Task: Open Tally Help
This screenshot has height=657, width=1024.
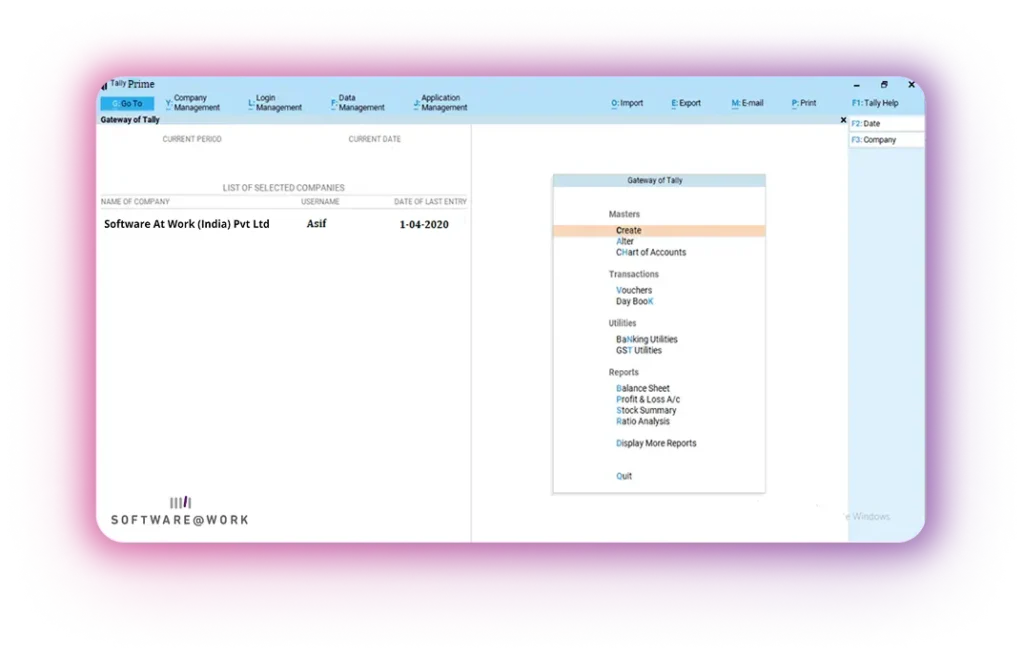Action: tap(875, 103)
